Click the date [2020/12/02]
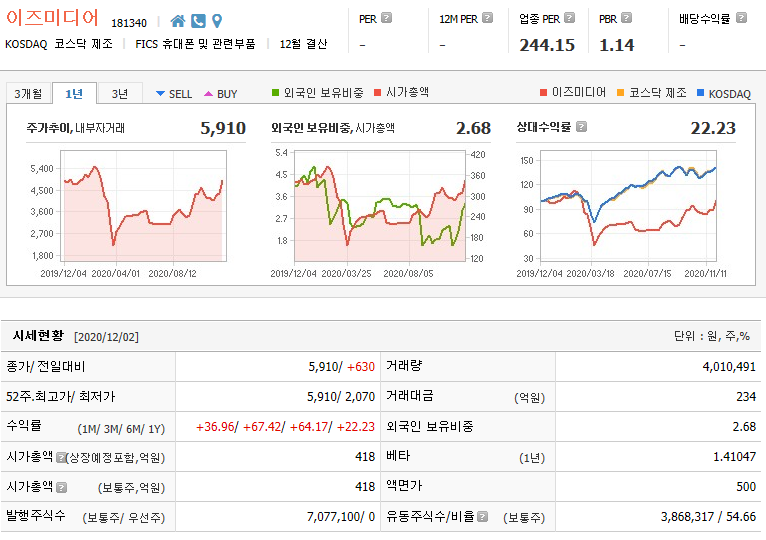Screen dimensions: 766x540 pyautogui.click(x=106, y=337)
